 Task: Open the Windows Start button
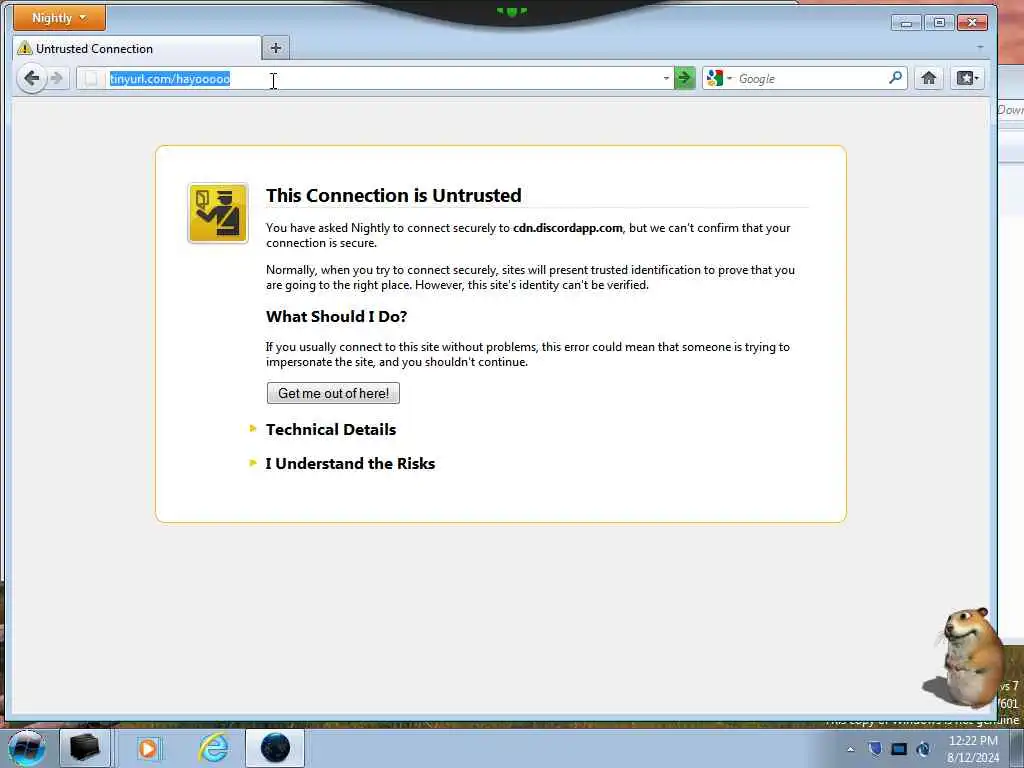27,748
